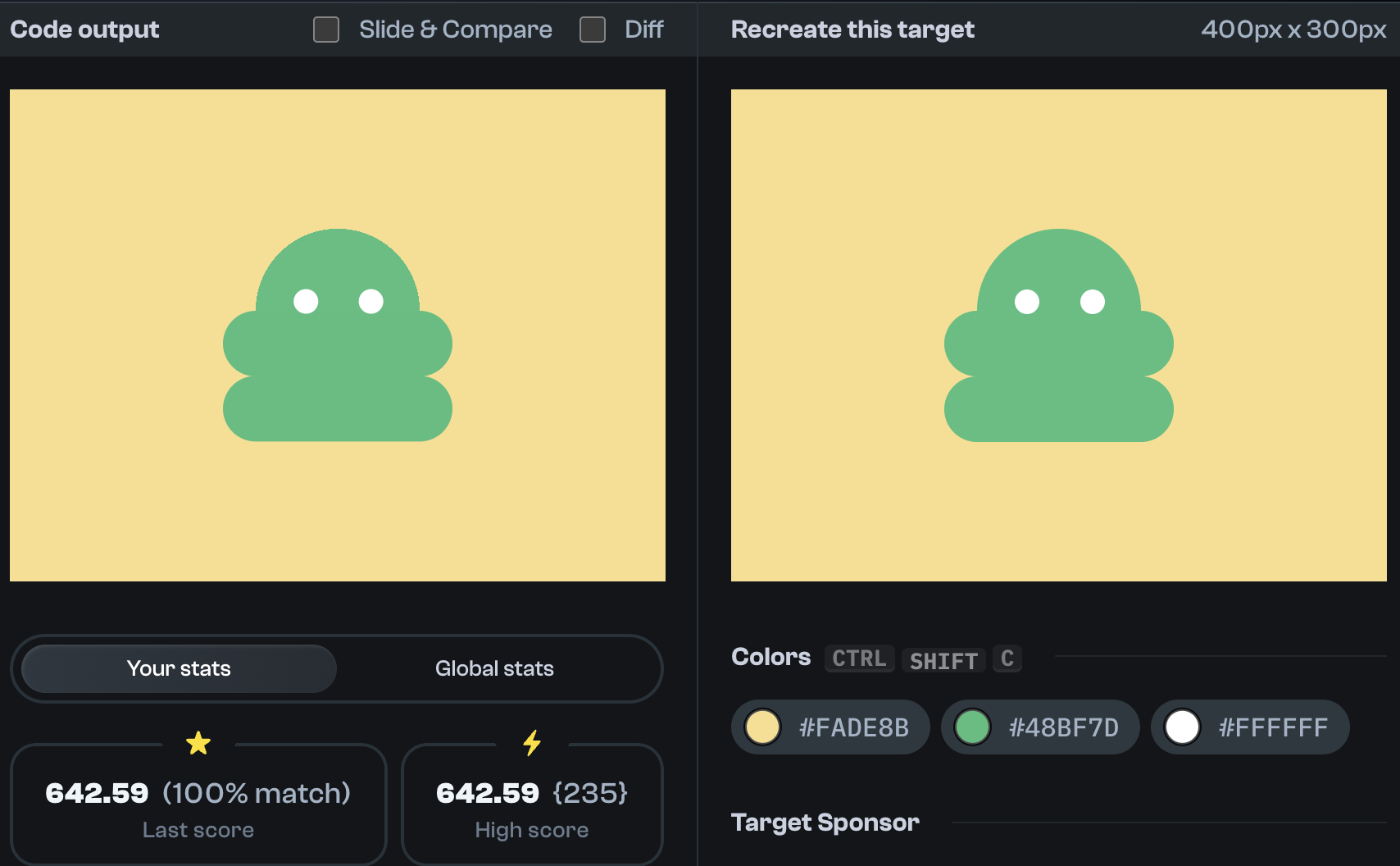Click the yellow circle in the #FADE8B chip

click(763, 727)
